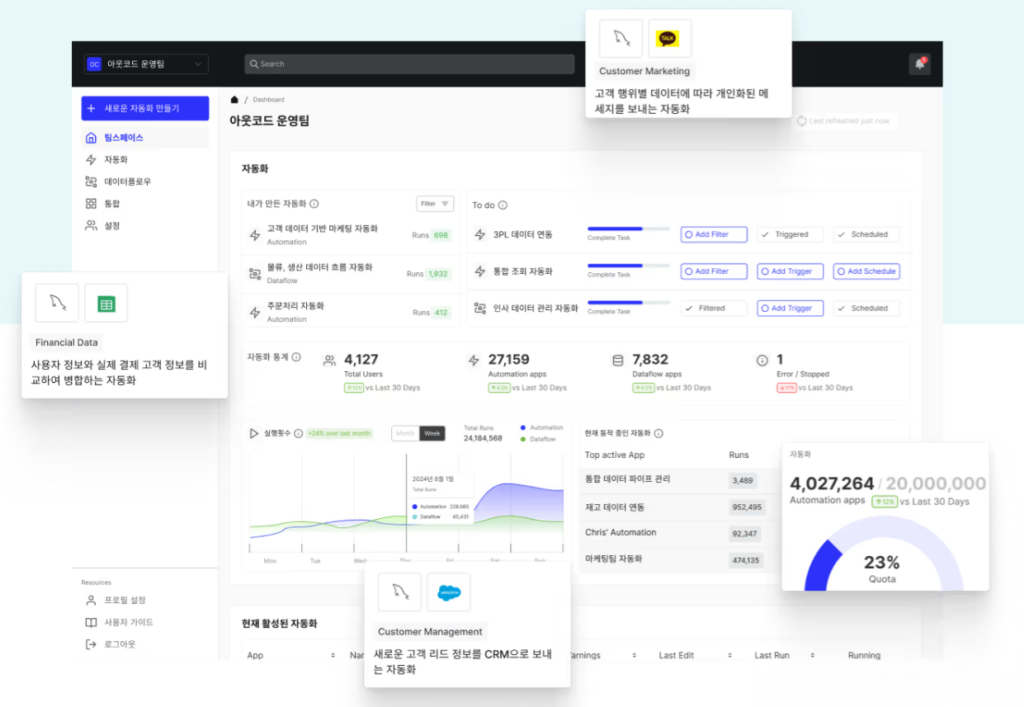Switch chart to the Month tab
This screenshot has height=707, width=1024.
coord(405,433)
